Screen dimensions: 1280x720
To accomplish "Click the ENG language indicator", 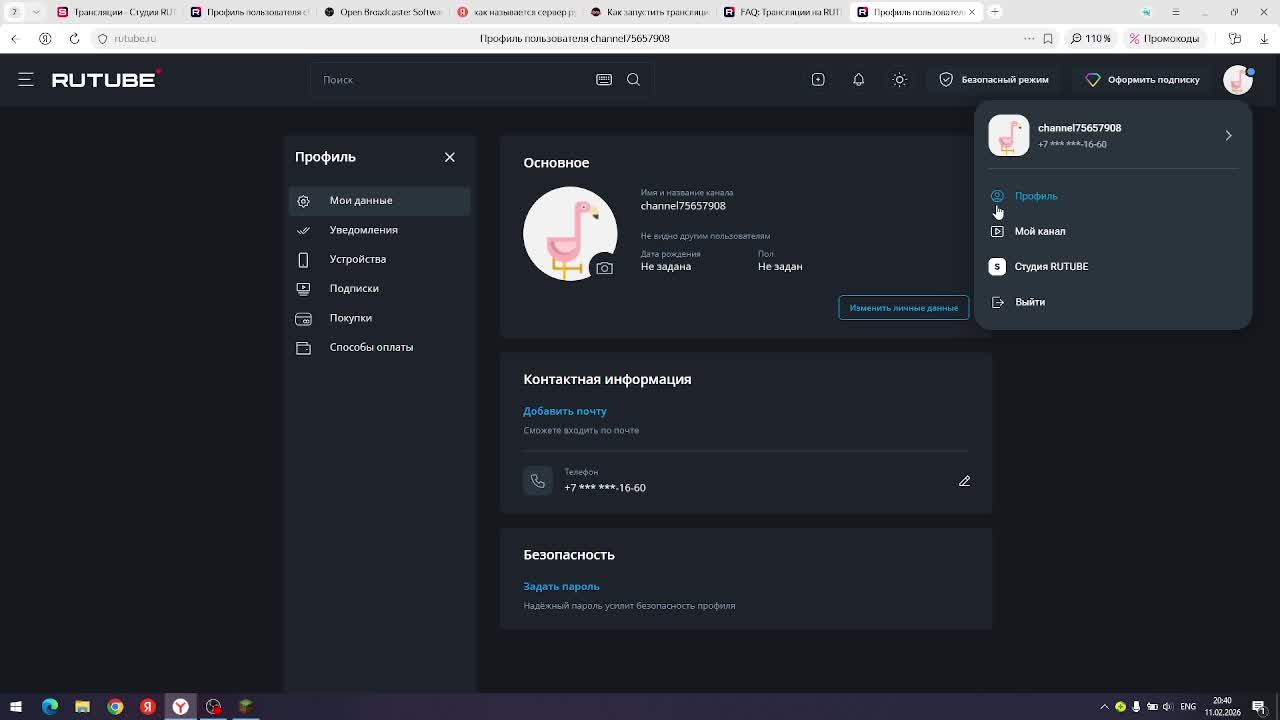I will point(1188,707).
